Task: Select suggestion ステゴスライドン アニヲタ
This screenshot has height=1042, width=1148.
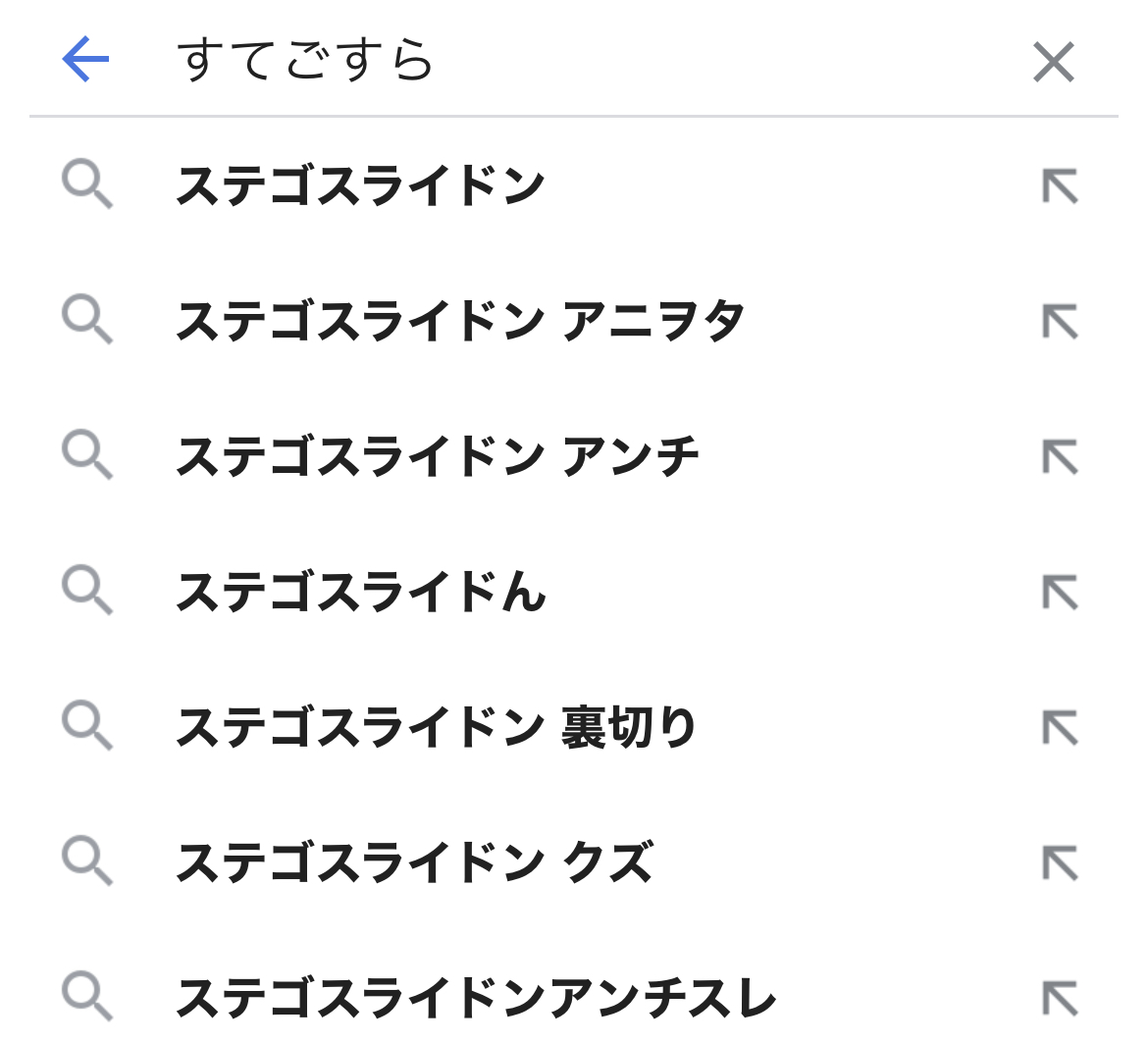Action: pyautogui.click(x=460, y=321)
